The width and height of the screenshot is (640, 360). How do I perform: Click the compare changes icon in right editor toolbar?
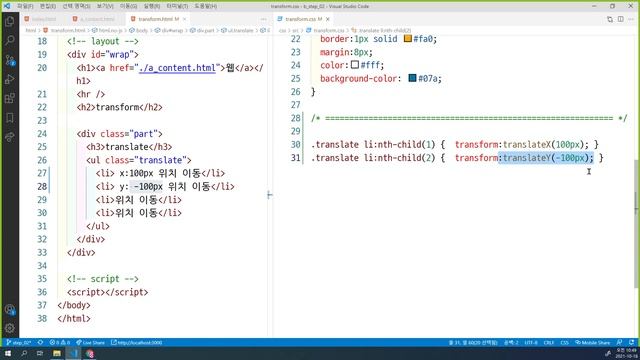coord(610,19)
